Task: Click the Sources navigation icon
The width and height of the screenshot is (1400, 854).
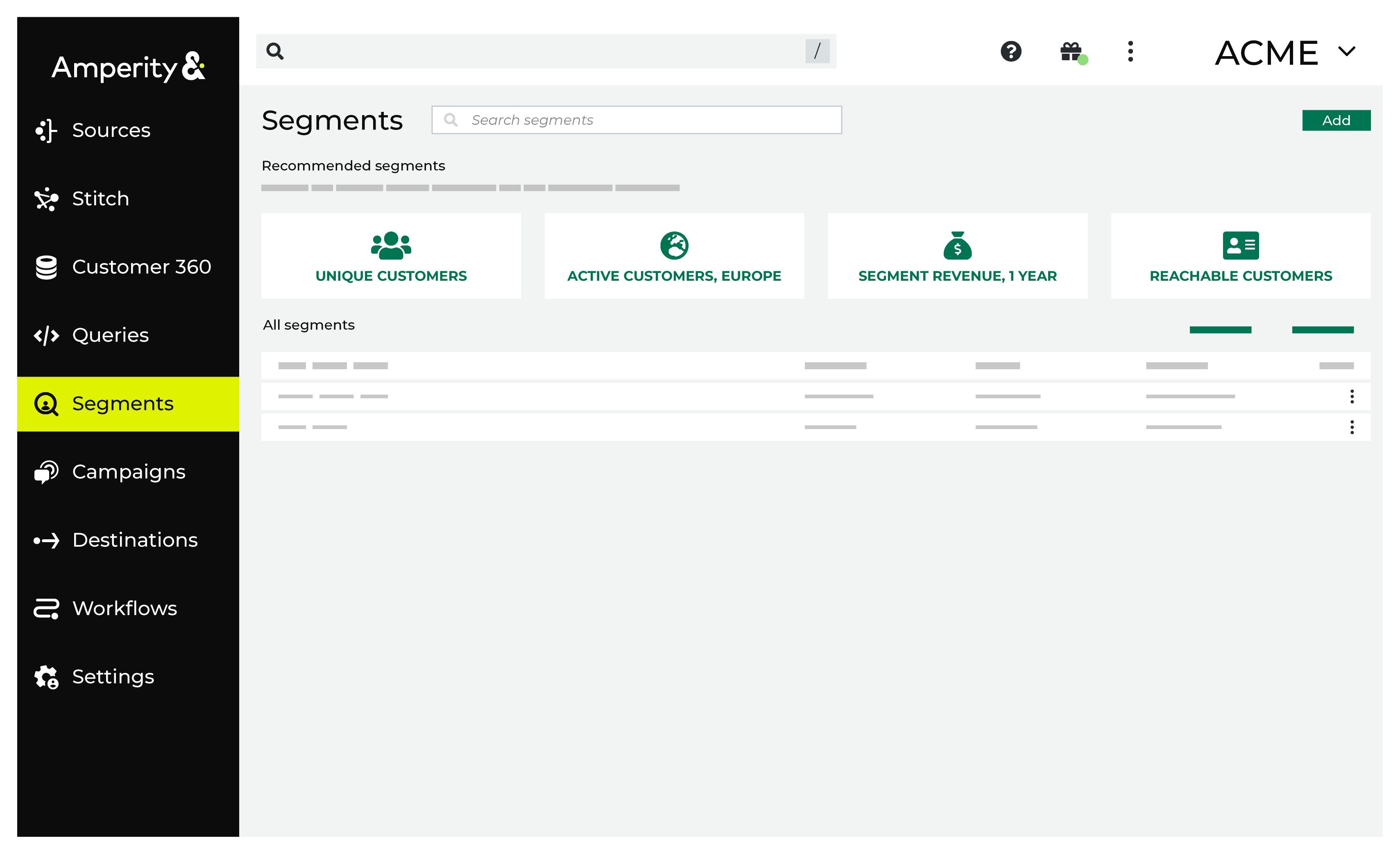Action: click(46, 130)
